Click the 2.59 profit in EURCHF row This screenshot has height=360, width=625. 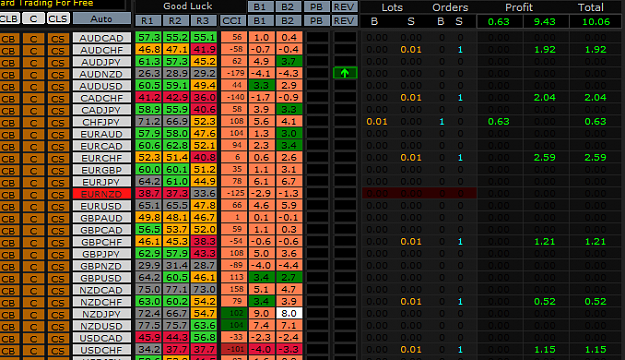tap(544, 157)
